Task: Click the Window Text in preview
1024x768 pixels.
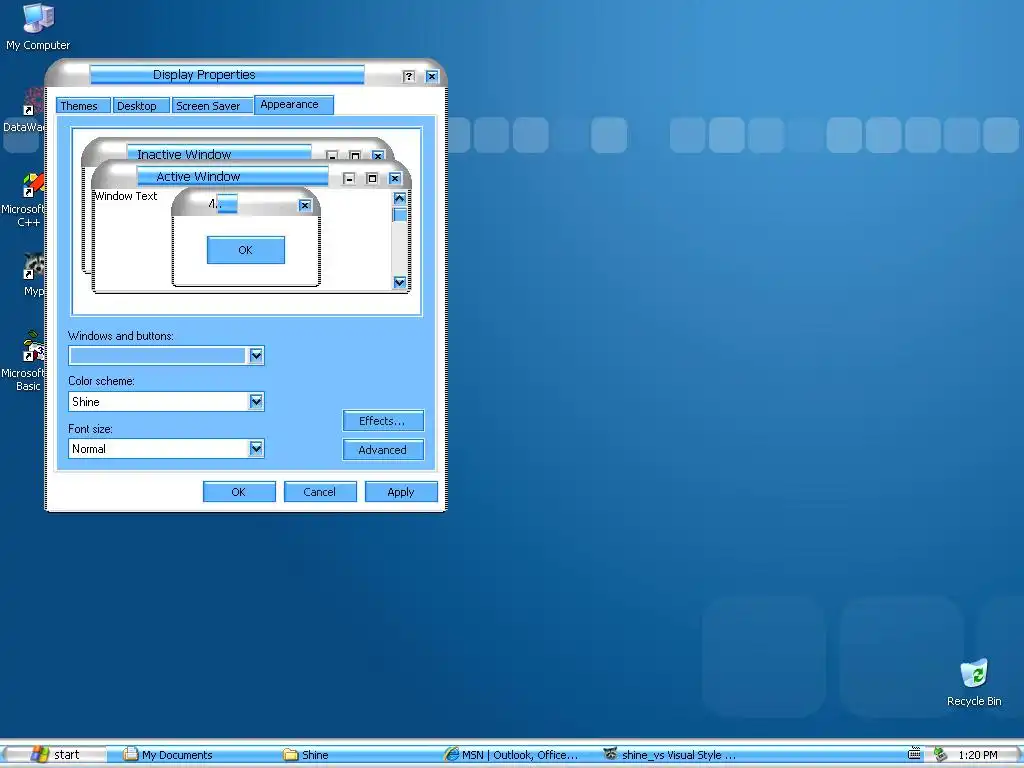Action: coord(126,196)
